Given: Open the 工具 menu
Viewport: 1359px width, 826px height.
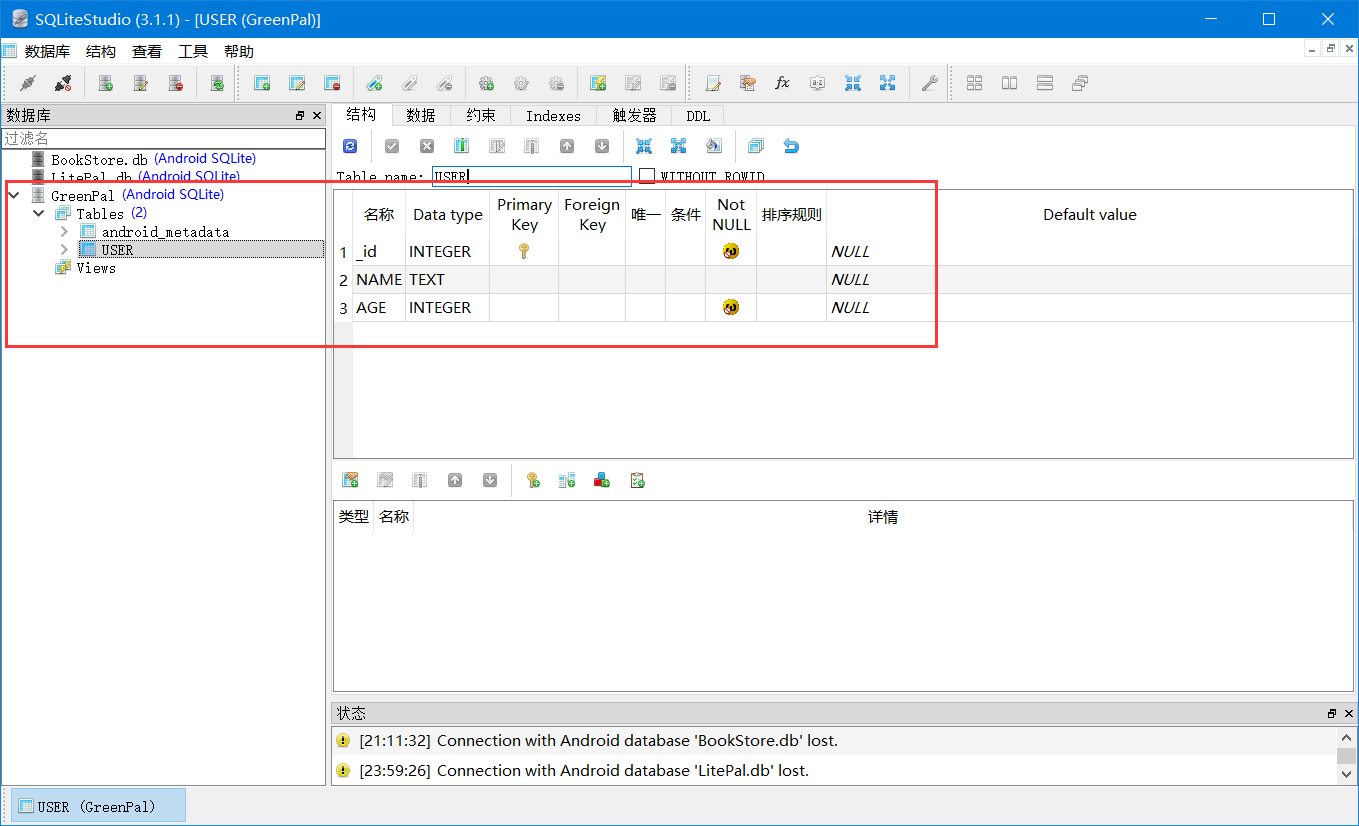Looking at the screenshot, I should 193,52.
